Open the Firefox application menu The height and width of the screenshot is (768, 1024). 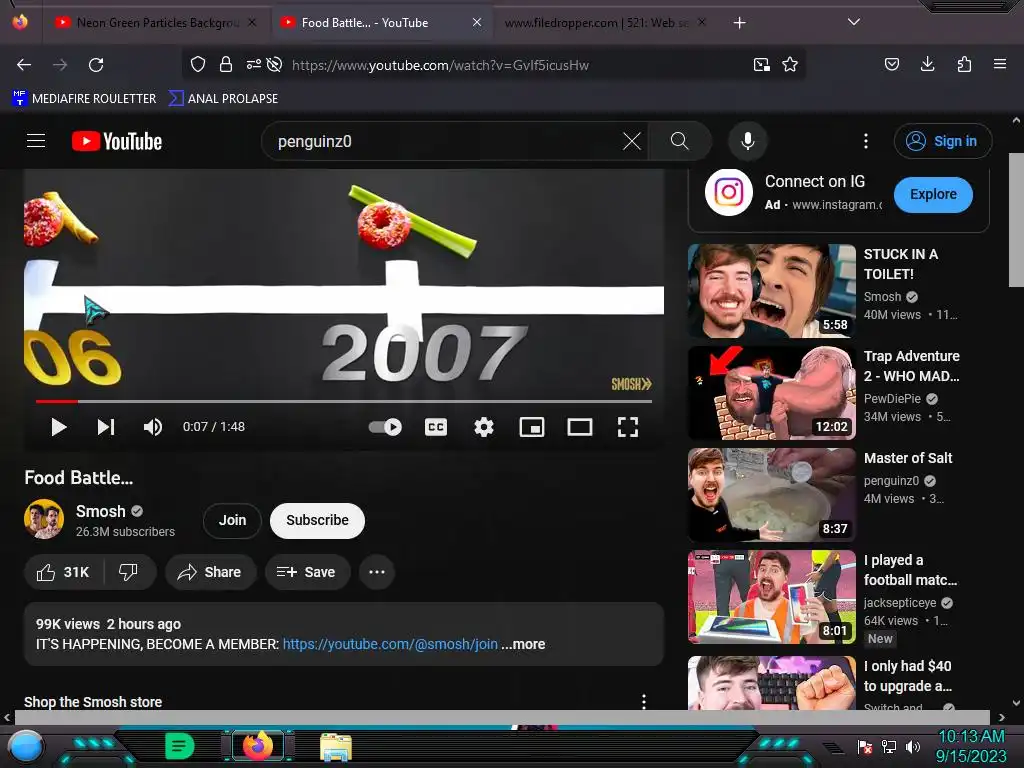pos(1000,64)
